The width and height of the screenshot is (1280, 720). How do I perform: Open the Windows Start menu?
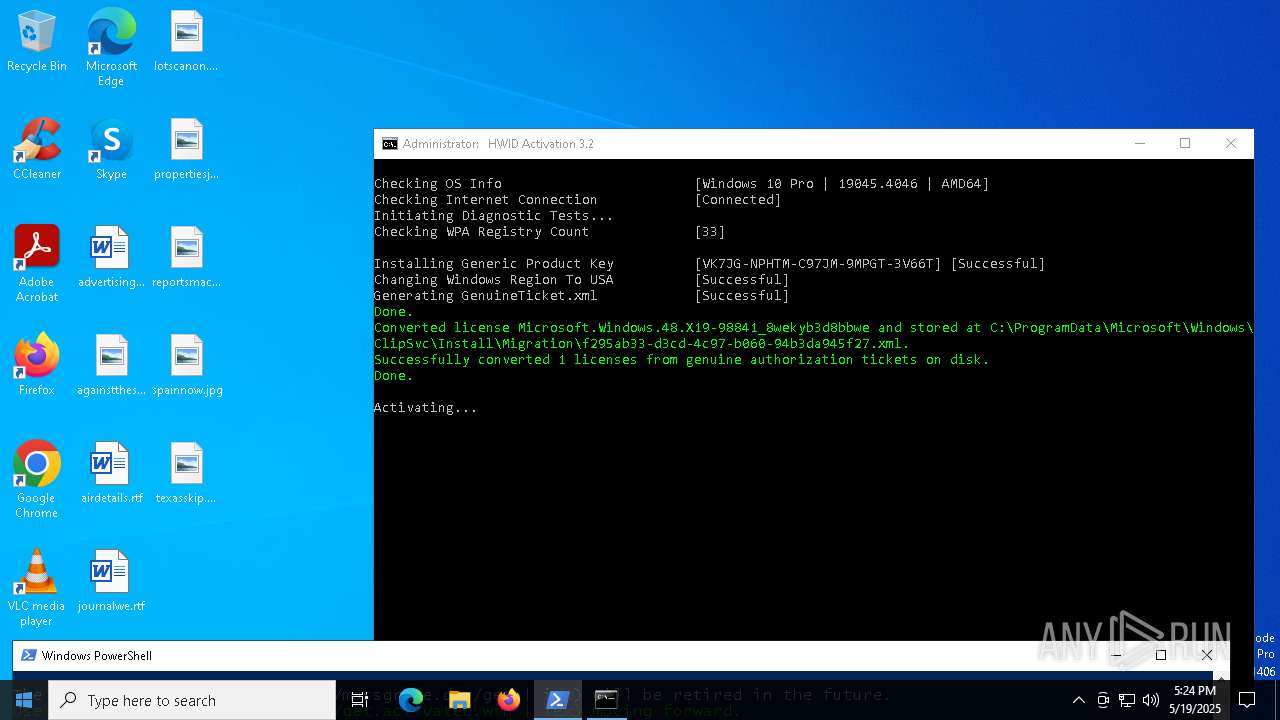24,700
